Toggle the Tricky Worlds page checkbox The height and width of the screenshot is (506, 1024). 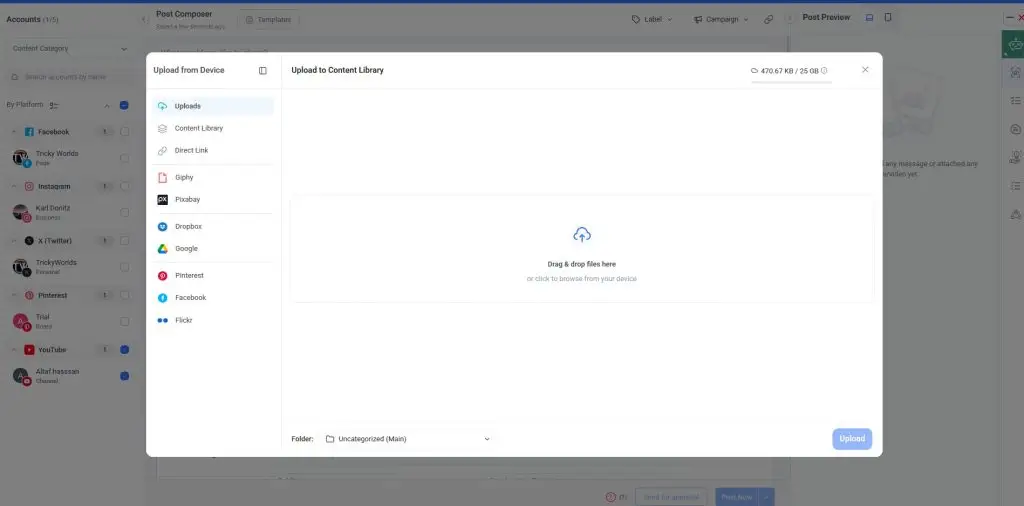[x=124, y=158]
